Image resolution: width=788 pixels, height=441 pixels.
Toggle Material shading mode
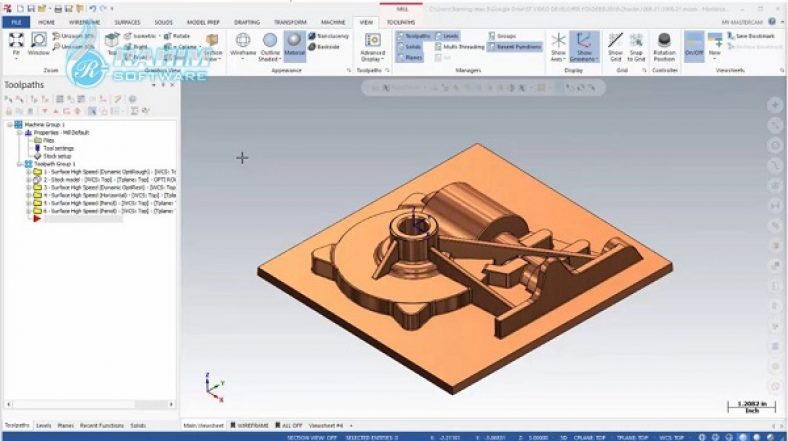pos(294,44)
